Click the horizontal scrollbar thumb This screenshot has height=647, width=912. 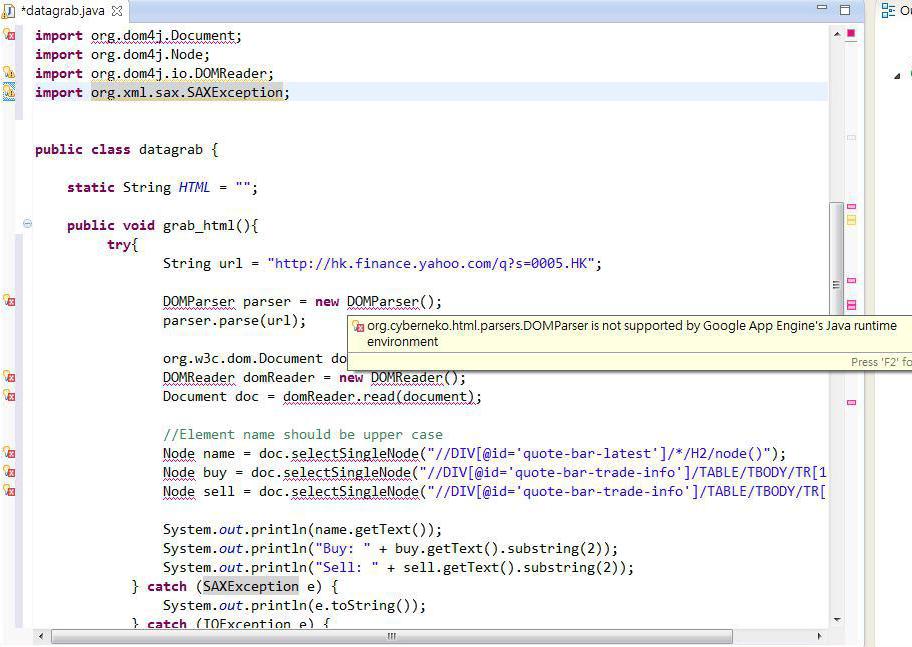[392, 636]
